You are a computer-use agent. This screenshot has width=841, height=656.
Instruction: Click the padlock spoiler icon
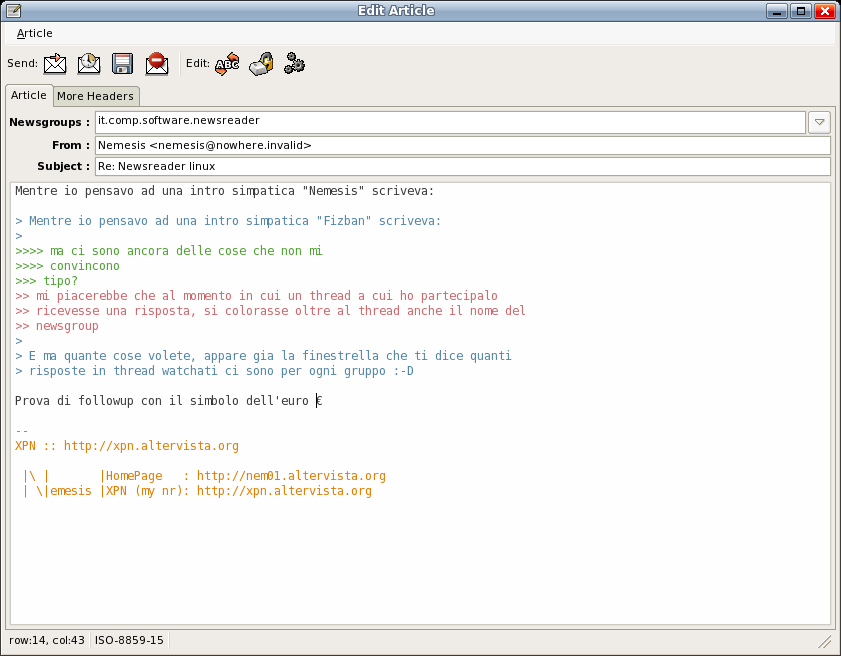tap(261, 64)
